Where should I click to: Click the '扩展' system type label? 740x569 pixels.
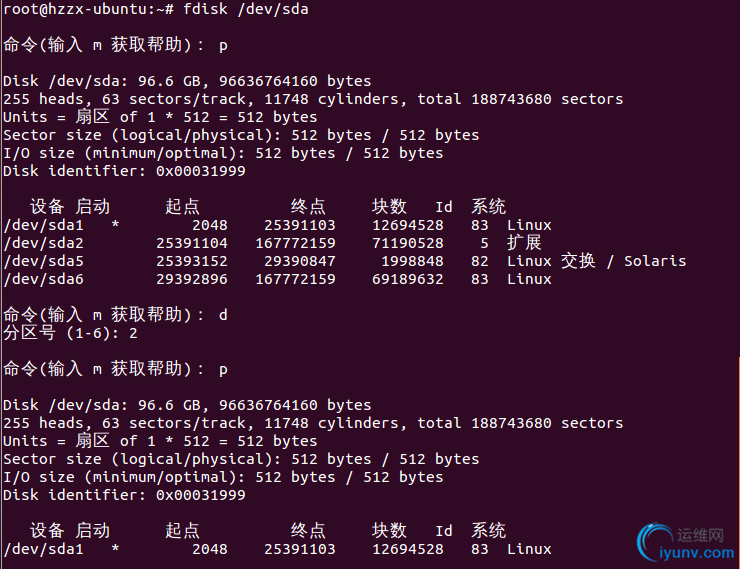(524, 243)
